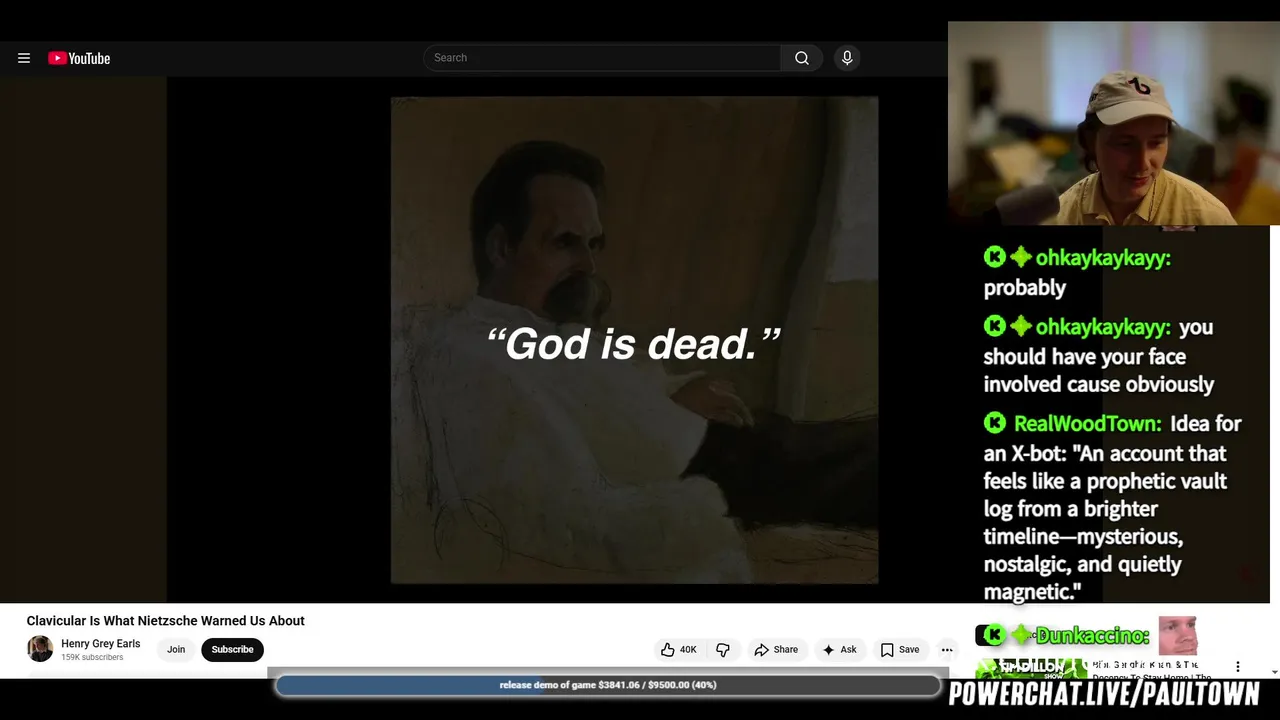The height and width of the screenshot is (720, 1280).
Task: Open the YouTube hamburger guide menu
Action: coord(24,58)
